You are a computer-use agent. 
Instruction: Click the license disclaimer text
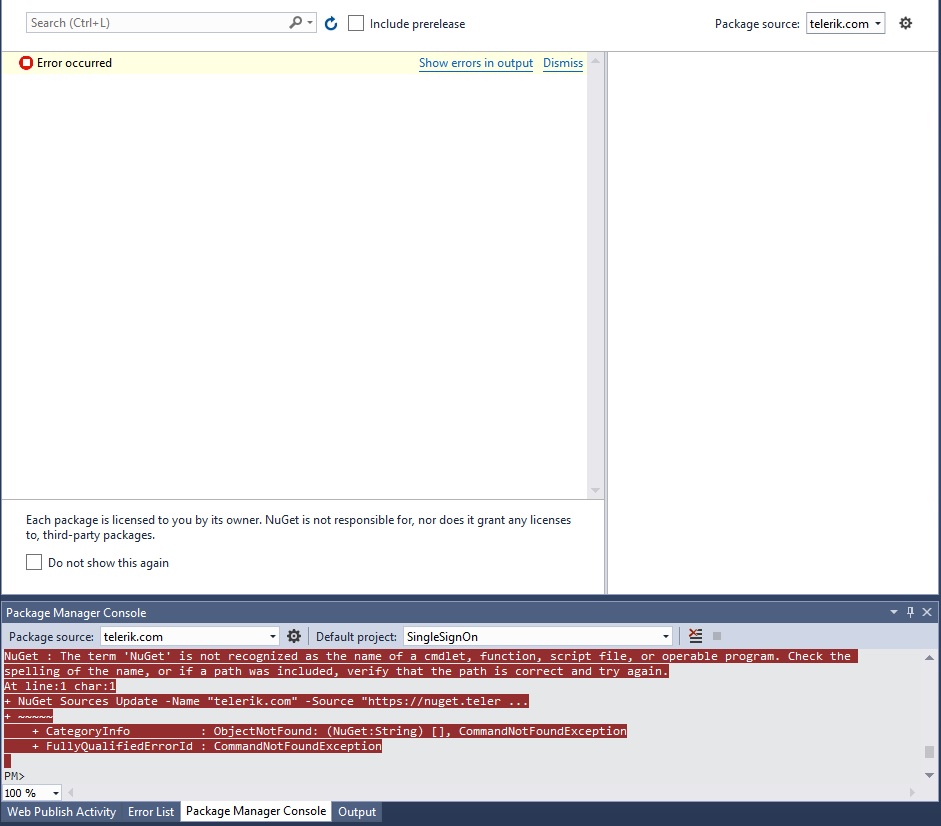298,527
